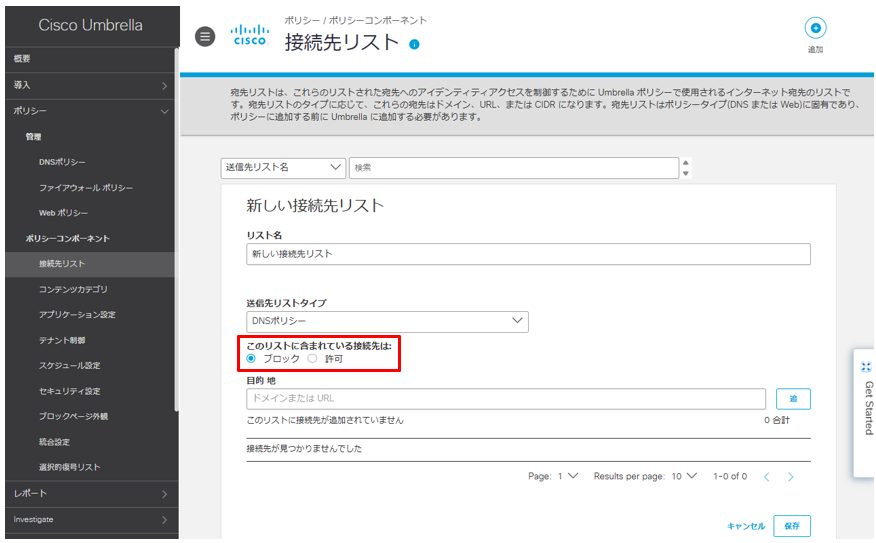Click the 追 add button next to destination field
Image resolution: width=876 pixels, height=543 pixels.
[x=793, y=399]
